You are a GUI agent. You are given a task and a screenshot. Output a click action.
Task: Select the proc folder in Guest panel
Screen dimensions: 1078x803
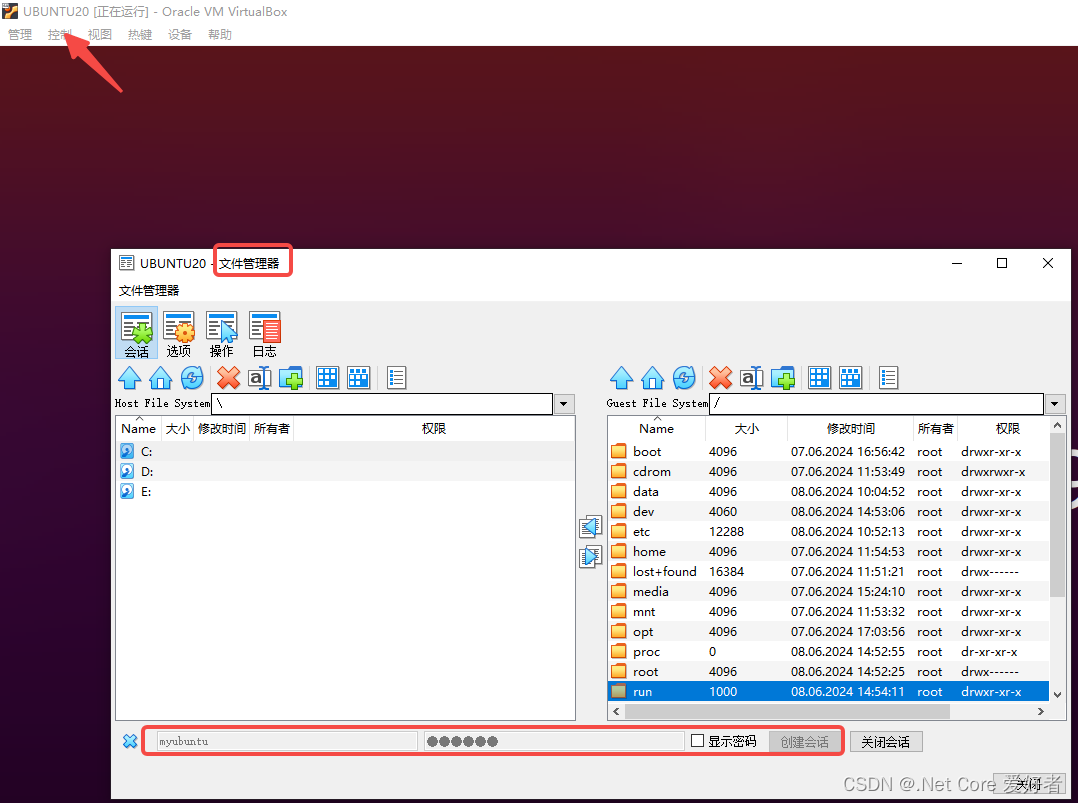pos(828,651)
